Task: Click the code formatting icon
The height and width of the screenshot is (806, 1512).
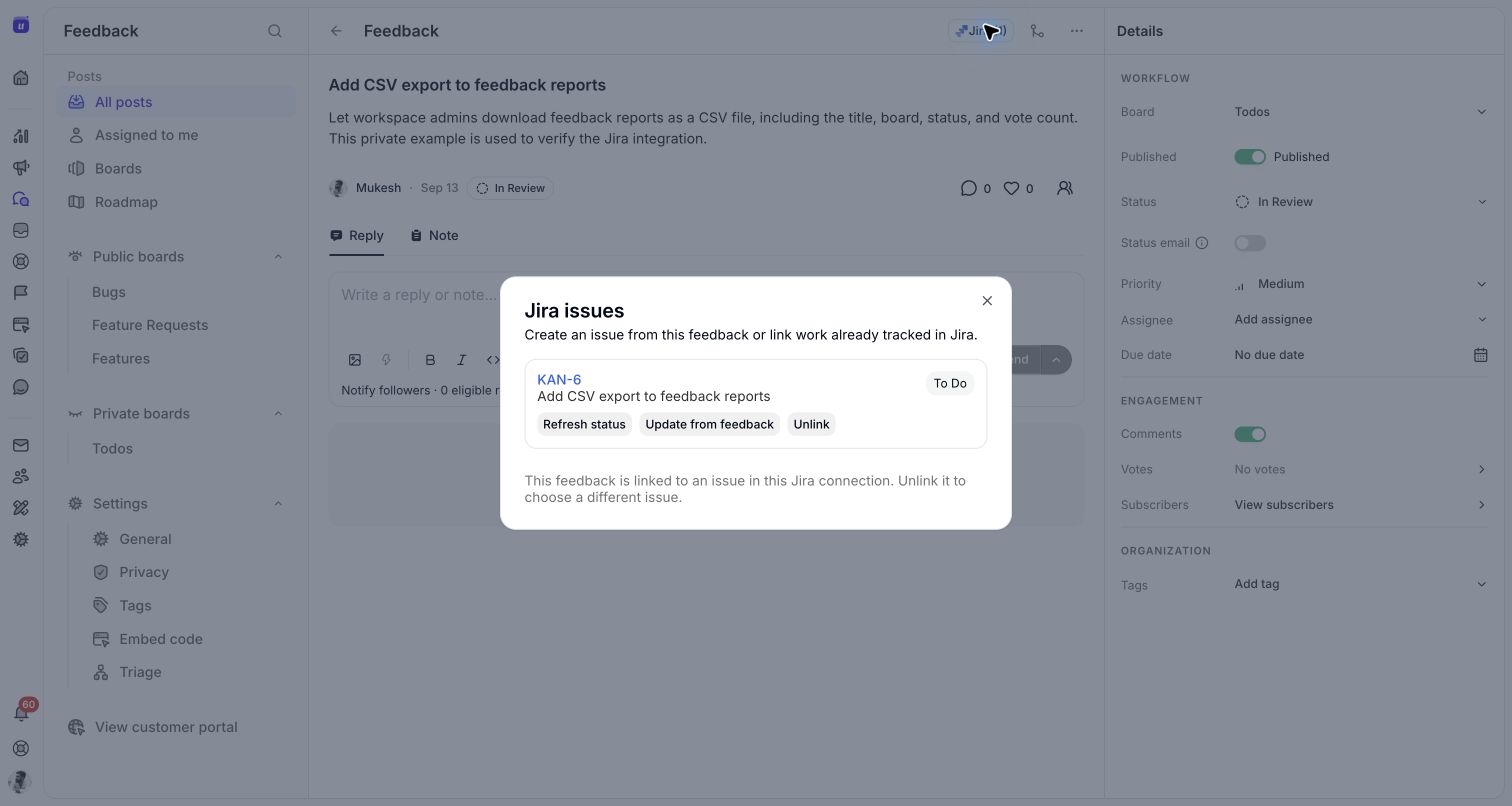Action: pyautogui.click(x=492, y=360)
